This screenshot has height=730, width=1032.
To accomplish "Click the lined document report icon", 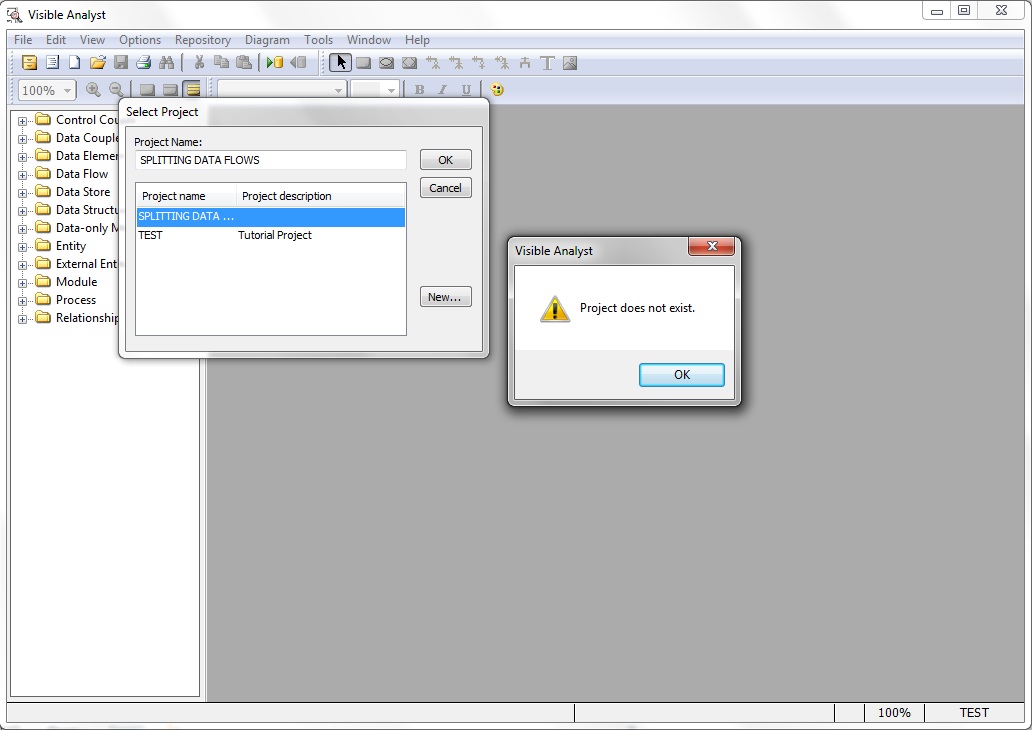I will coord(52,63).
